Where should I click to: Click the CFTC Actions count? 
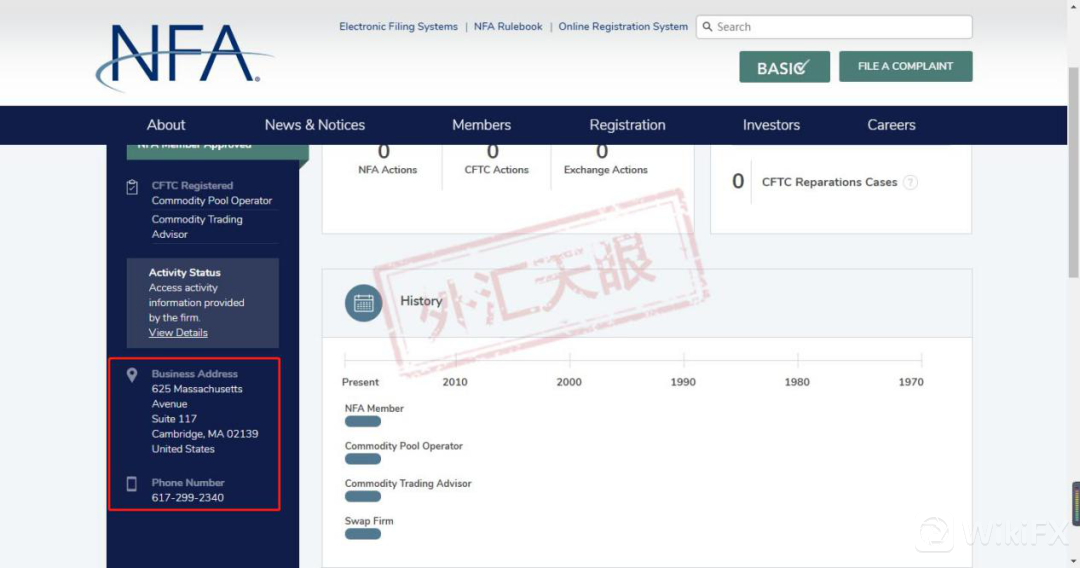click(x=492, y=151)
